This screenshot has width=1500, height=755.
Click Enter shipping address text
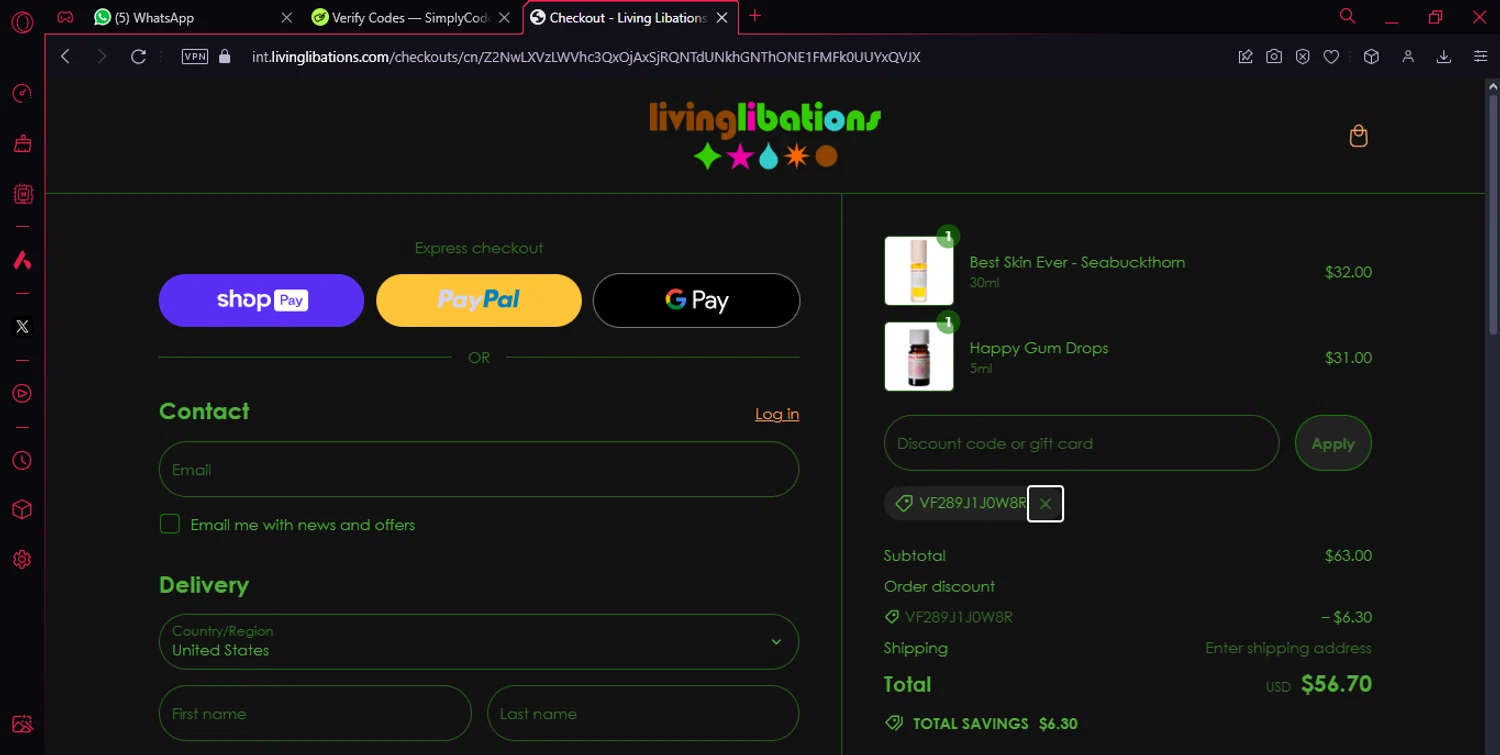[x=1288, y=648]
